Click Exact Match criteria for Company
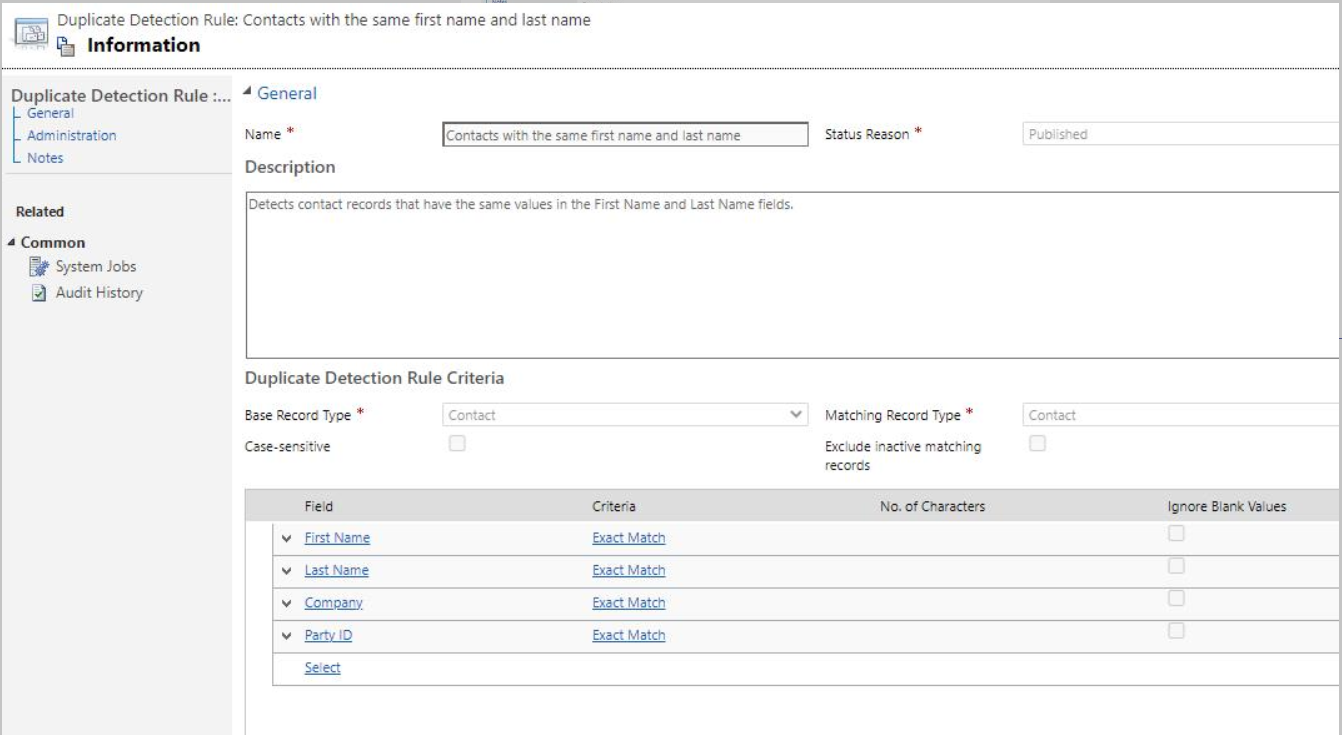 tap(628, 603)
